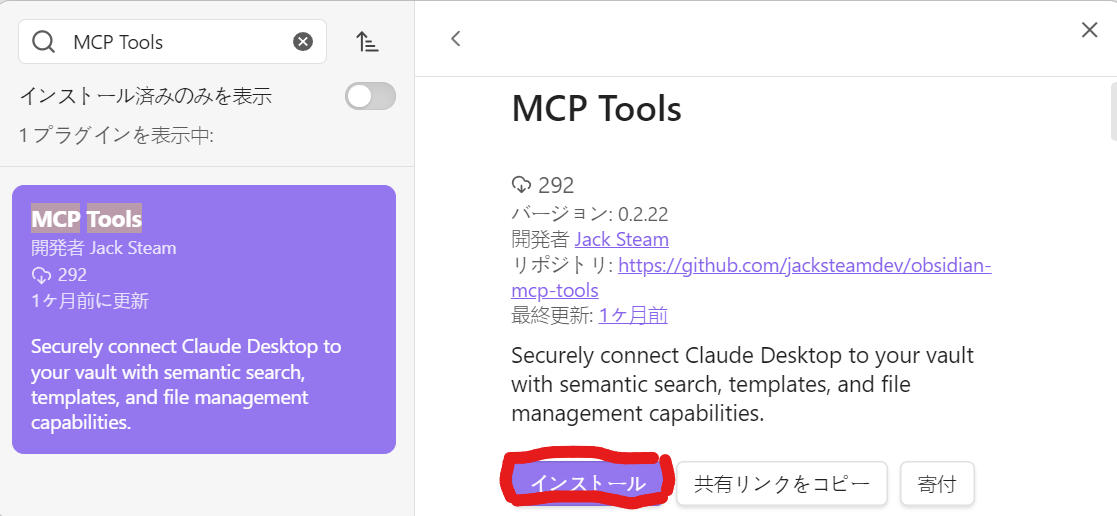Open the last updated 1ヶ月前 link
This screenshot has height=516, width=1117.
click(x=633, y=315)
